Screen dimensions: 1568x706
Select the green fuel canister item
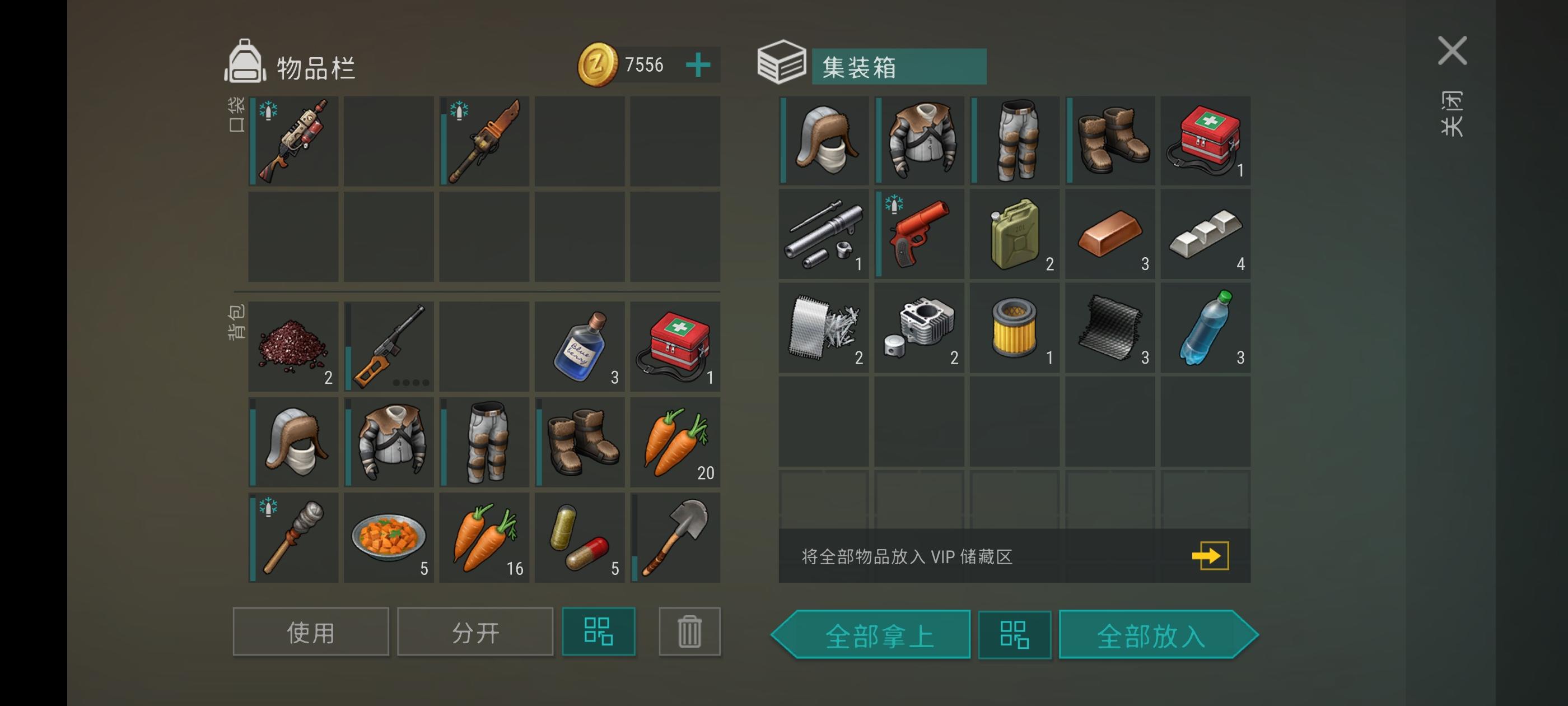pos(1015,234)
